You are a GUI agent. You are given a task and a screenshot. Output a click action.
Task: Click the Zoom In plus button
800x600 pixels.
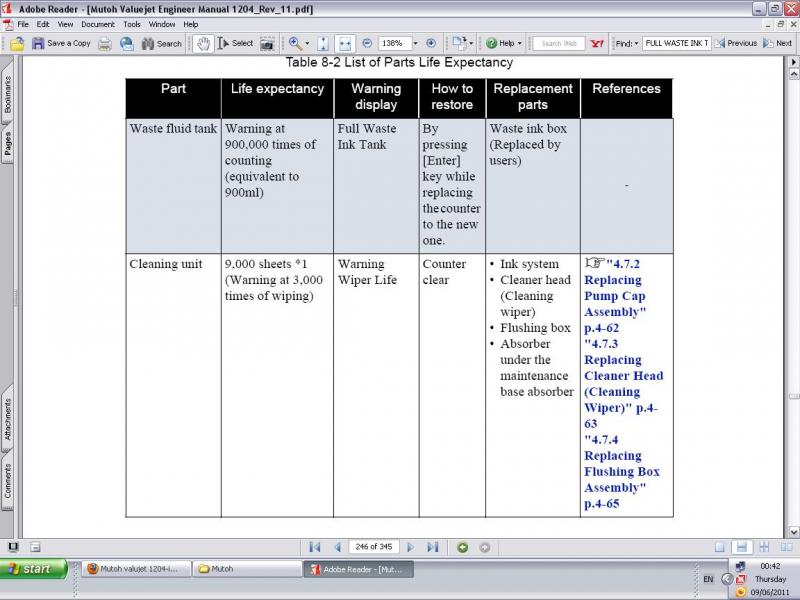click(431, 43)
